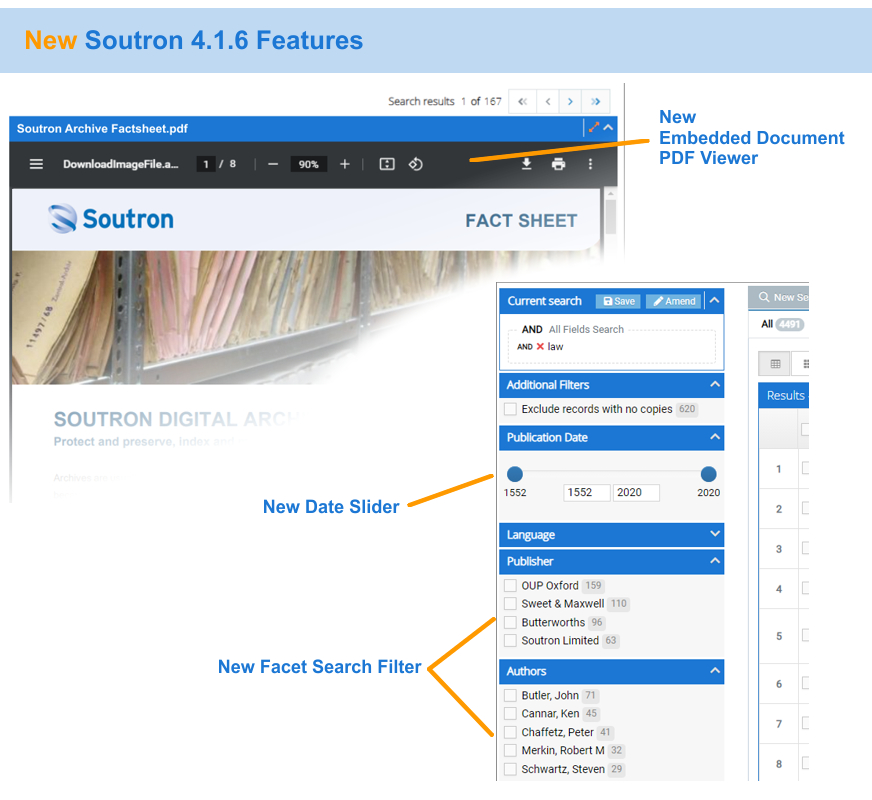The height and width of the screenshot is (800, 872).
Task: Collapse the Publication Date section
Action: pos(715,437)
